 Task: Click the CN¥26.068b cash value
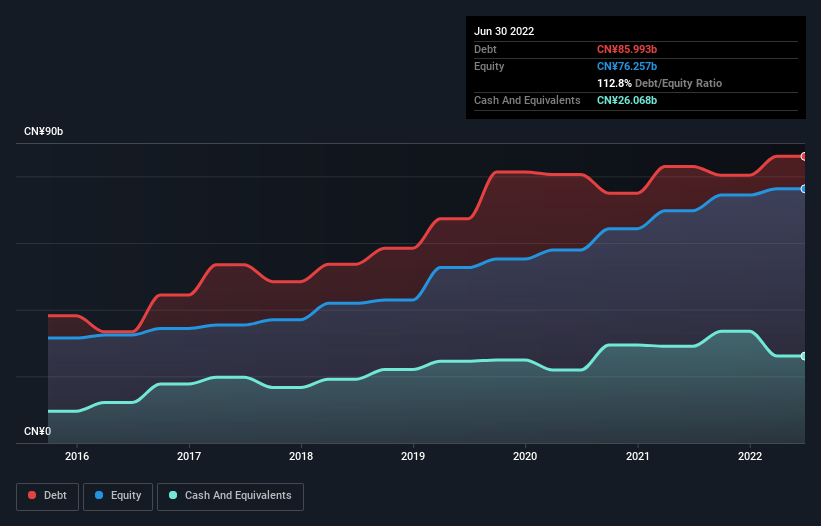[627, 100]
